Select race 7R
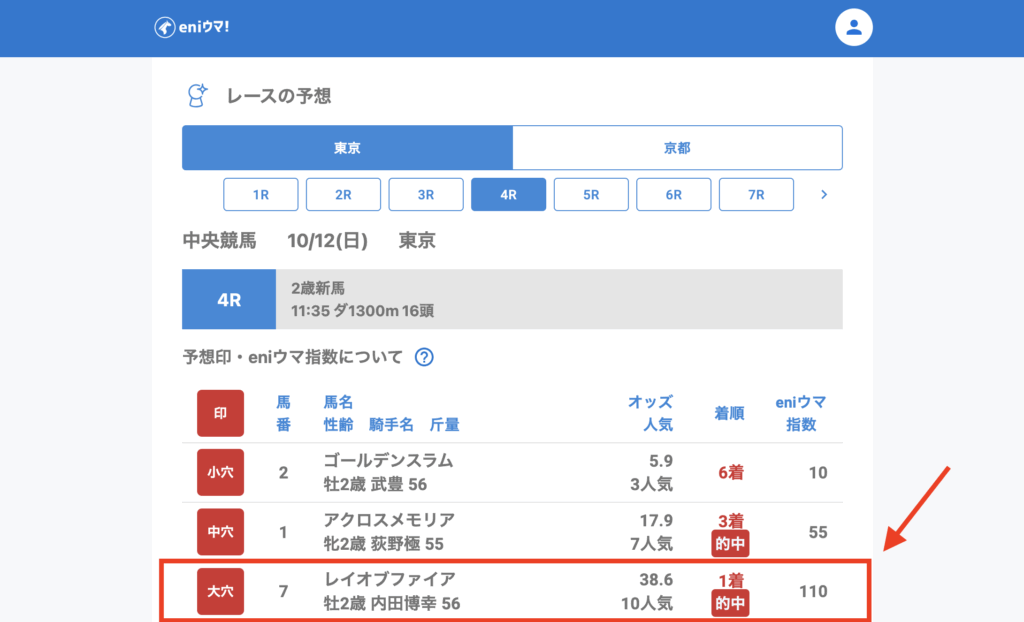 [x=756, y=195]
